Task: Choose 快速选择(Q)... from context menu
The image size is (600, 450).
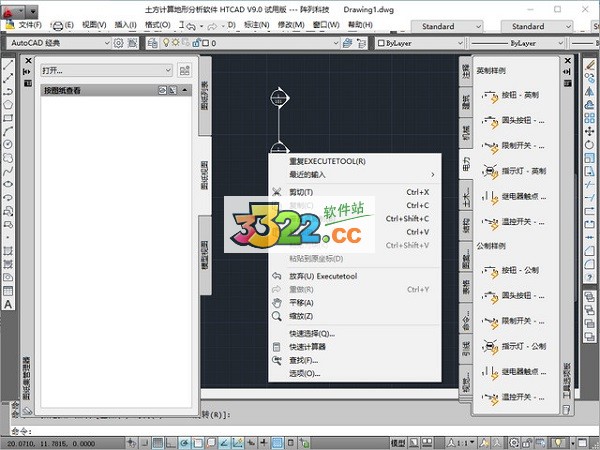Action: 311,333
